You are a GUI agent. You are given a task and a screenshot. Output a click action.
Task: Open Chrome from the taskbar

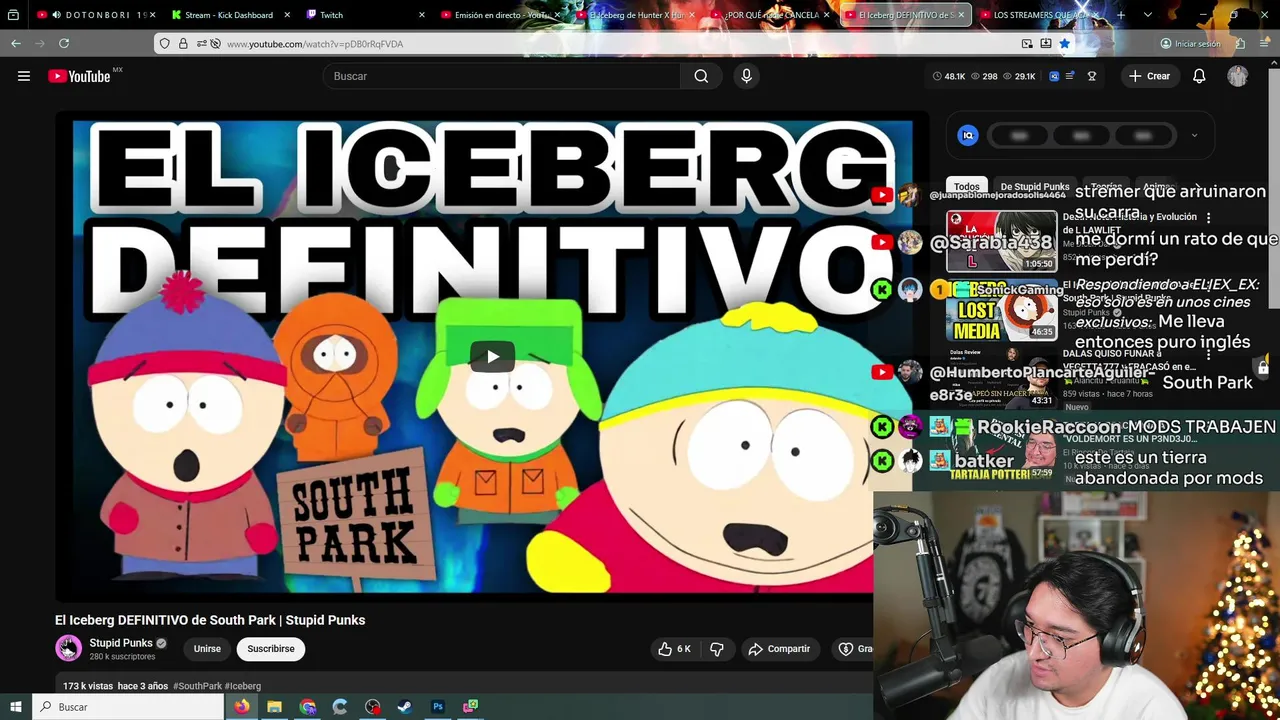coord(308,707)
